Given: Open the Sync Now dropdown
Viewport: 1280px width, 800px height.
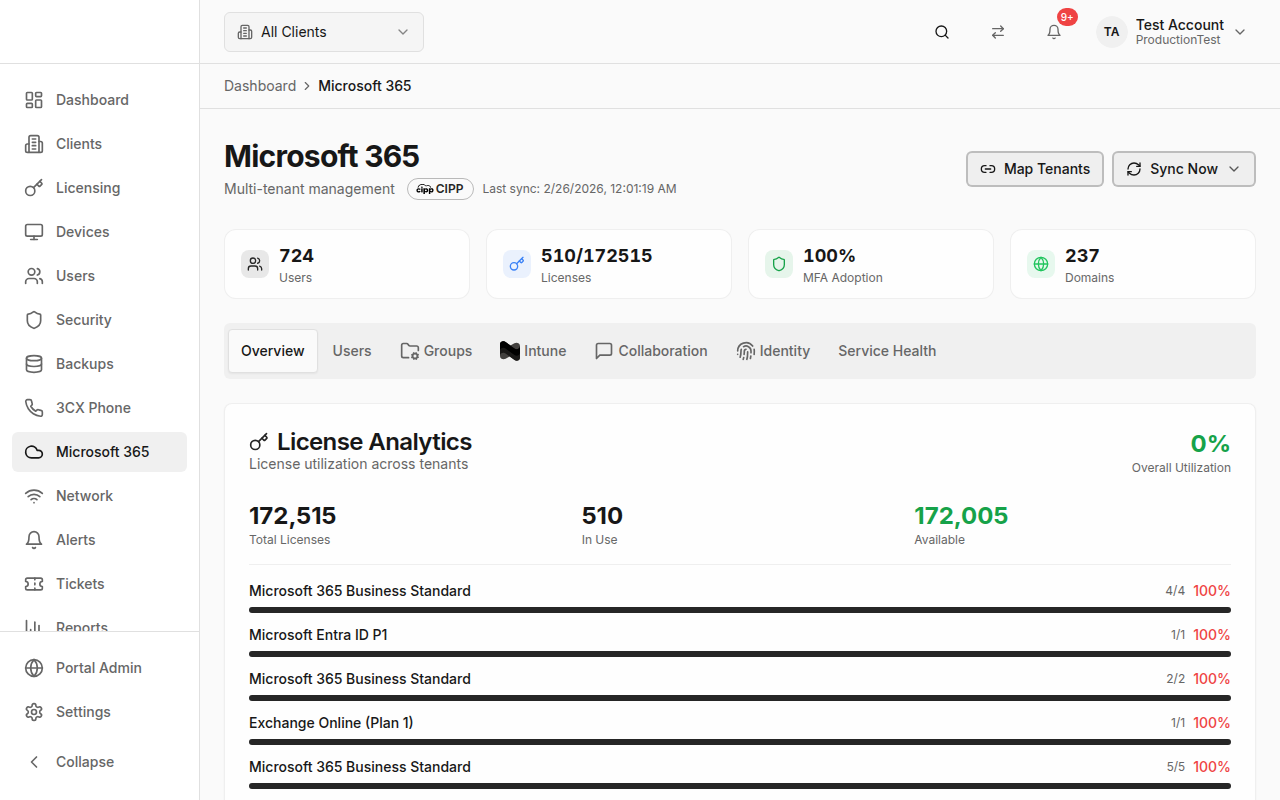Looking at the screenshot, I should (x=1184, y=169).
